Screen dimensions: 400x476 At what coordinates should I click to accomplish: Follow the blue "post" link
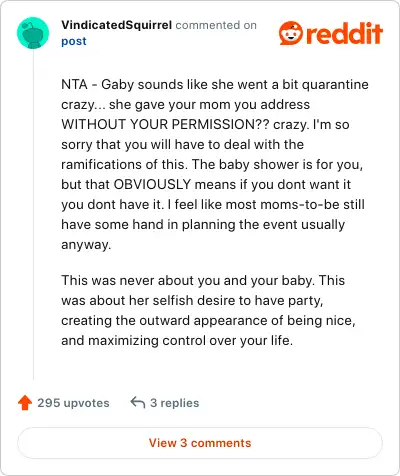[x=74, y=41]
